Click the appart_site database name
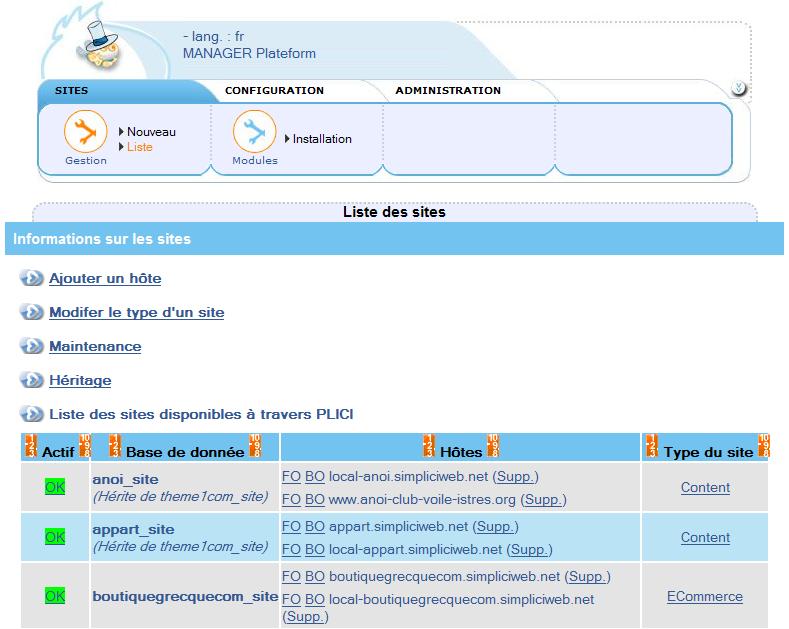789x629 pixels. pos(133,529)
